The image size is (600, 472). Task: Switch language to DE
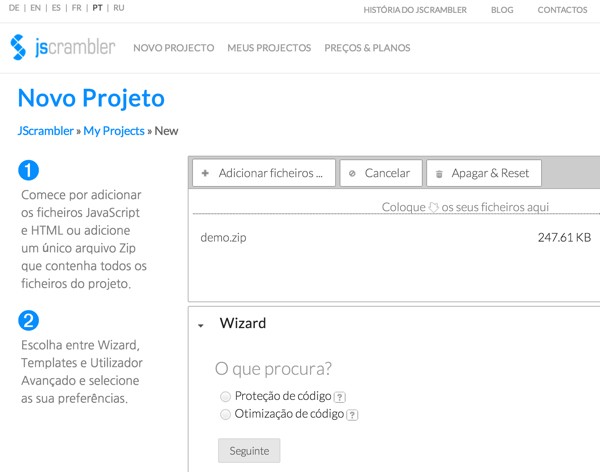pos(14,8)
